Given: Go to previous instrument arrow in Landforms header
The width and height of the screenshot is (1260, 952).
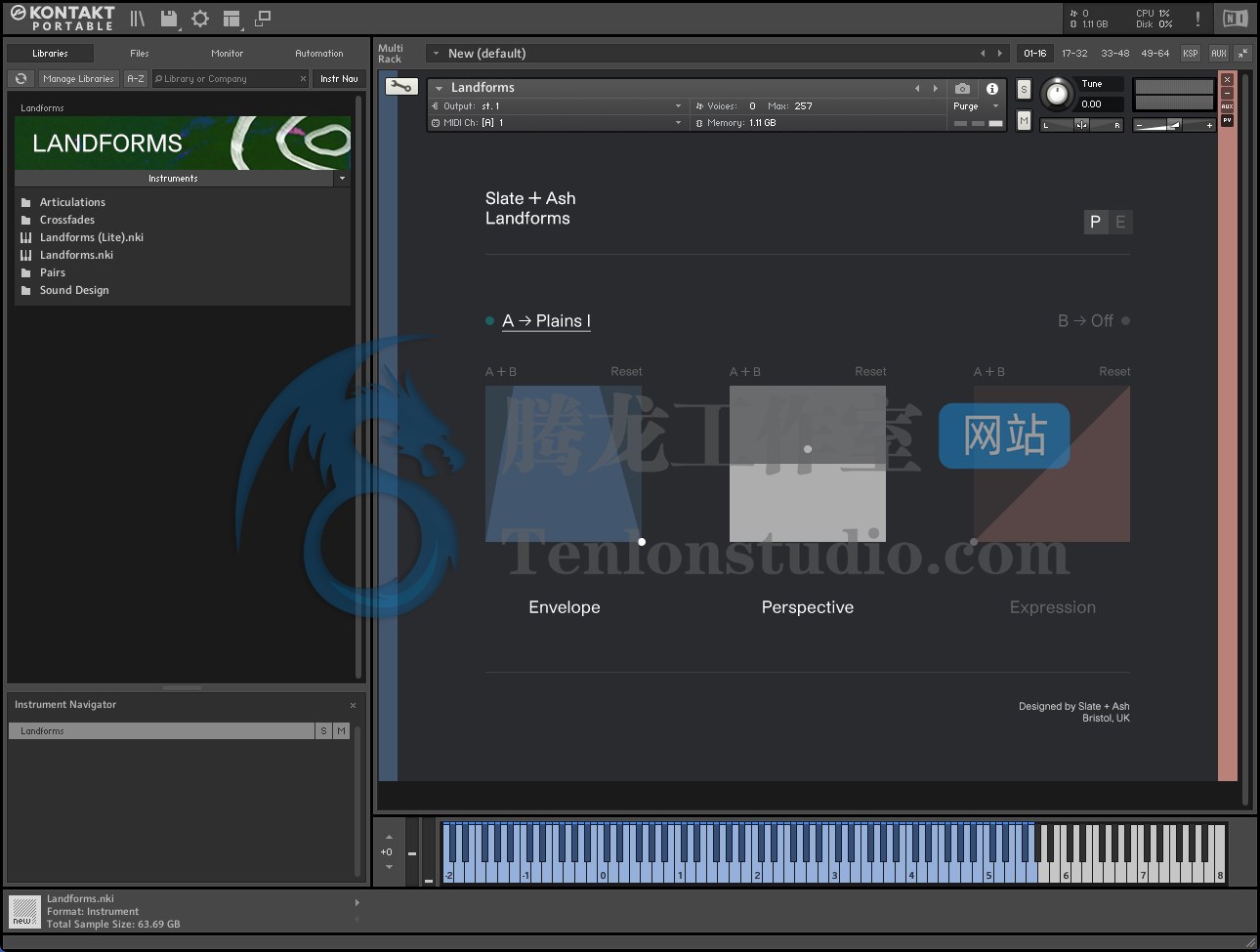Looking at the screenshot, I should tap(917, 88).
